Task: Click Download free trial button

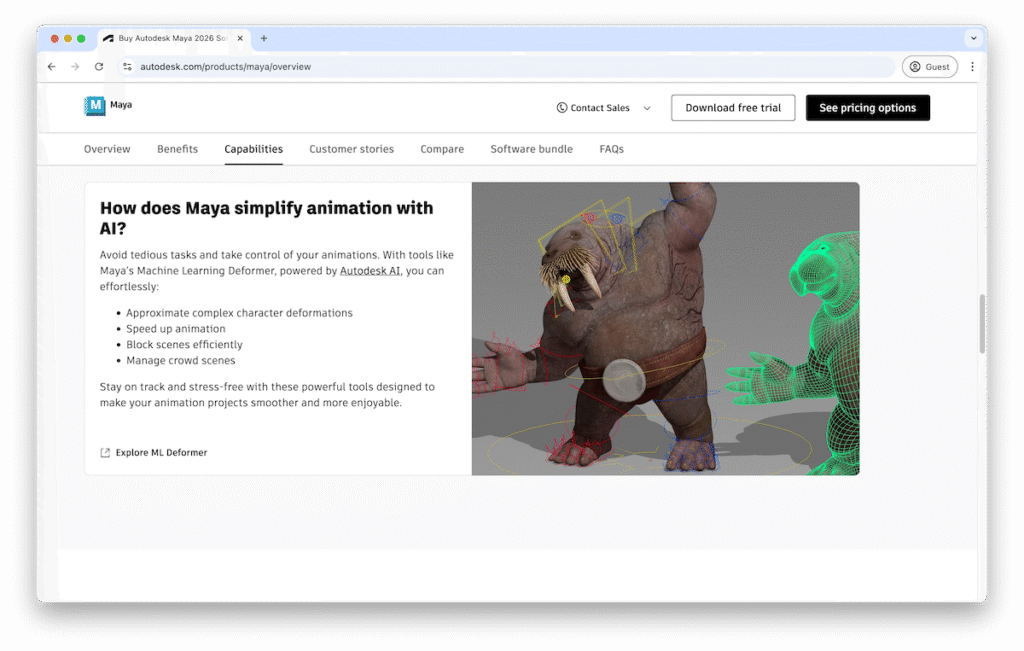Action: click(733, 108)
